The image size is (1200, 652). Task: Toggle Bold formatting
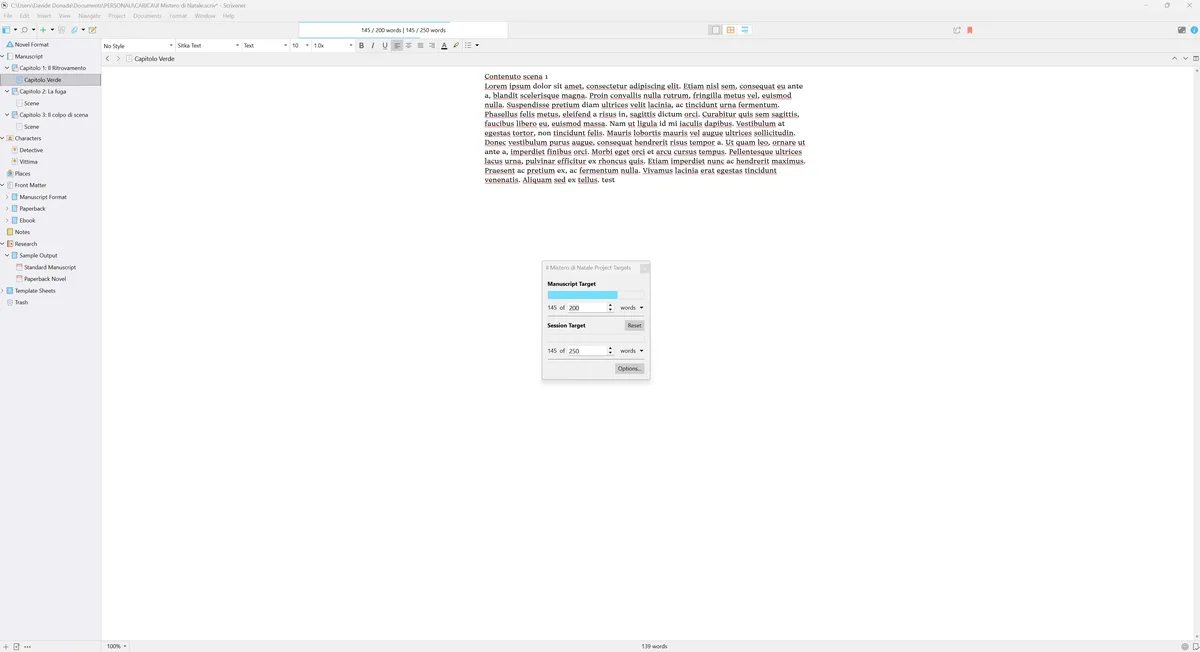361,45
